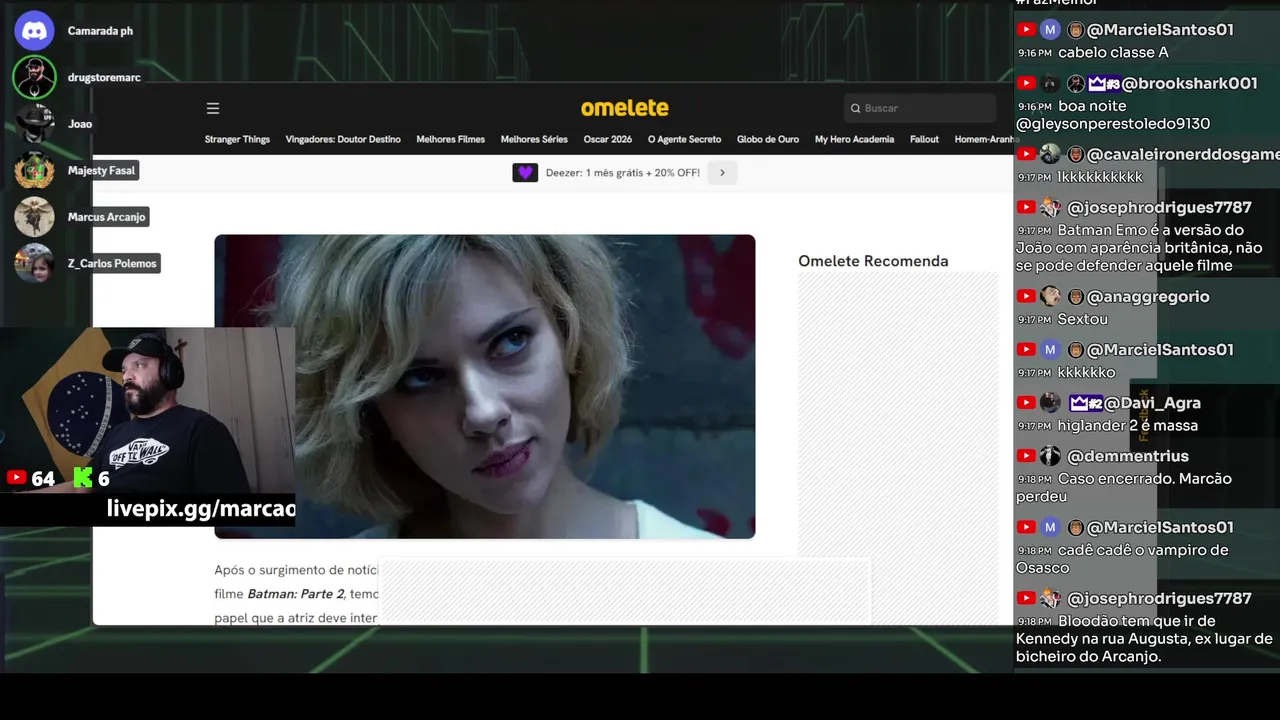Image resolution: width=1280 pixels, height=720 pixels.
Task: Click username @demmentrius in chat
Action: tap(1128, 456)
